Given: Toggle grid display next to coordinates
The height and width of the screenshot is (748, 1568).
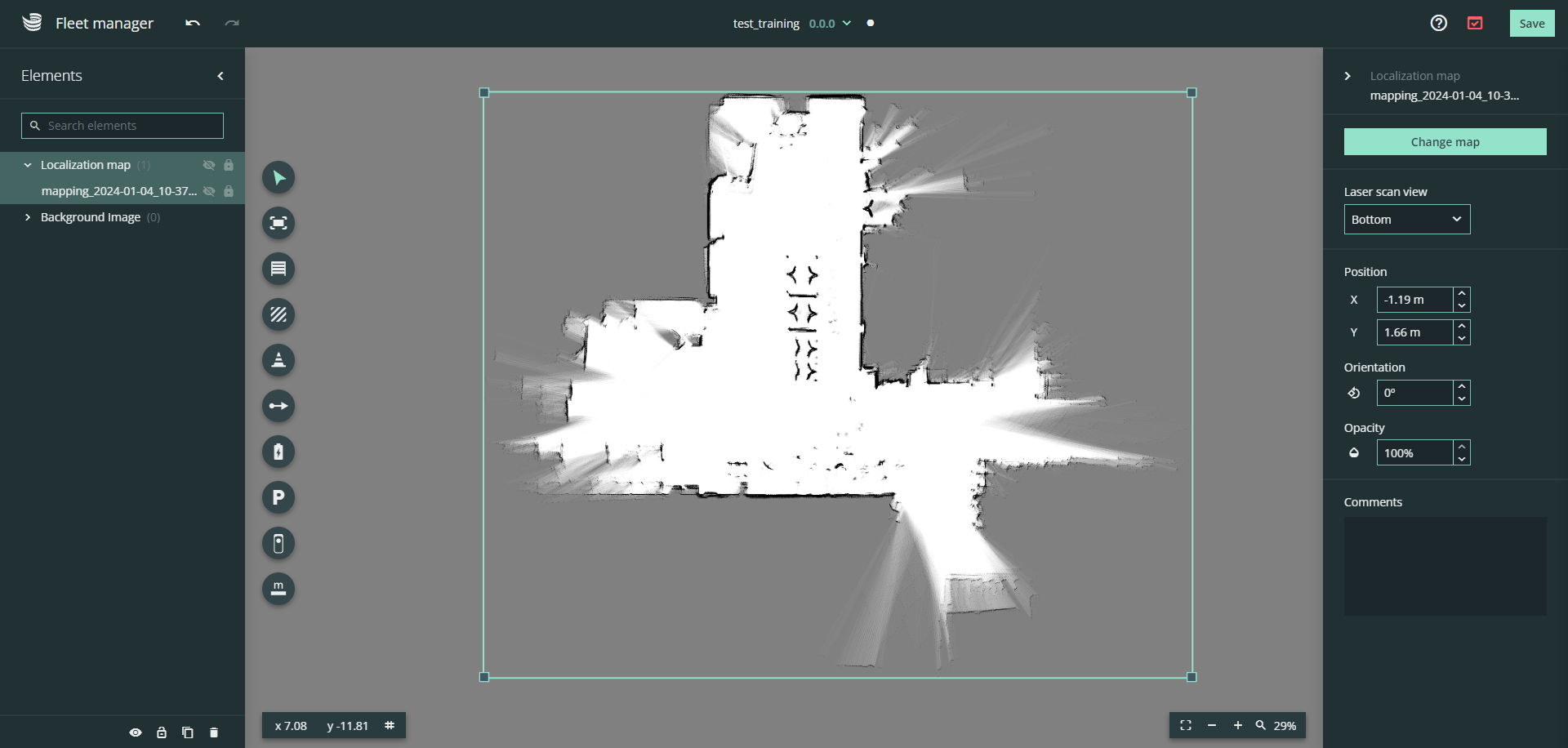Looking at the screenshot, I should [x=390, y=725].
